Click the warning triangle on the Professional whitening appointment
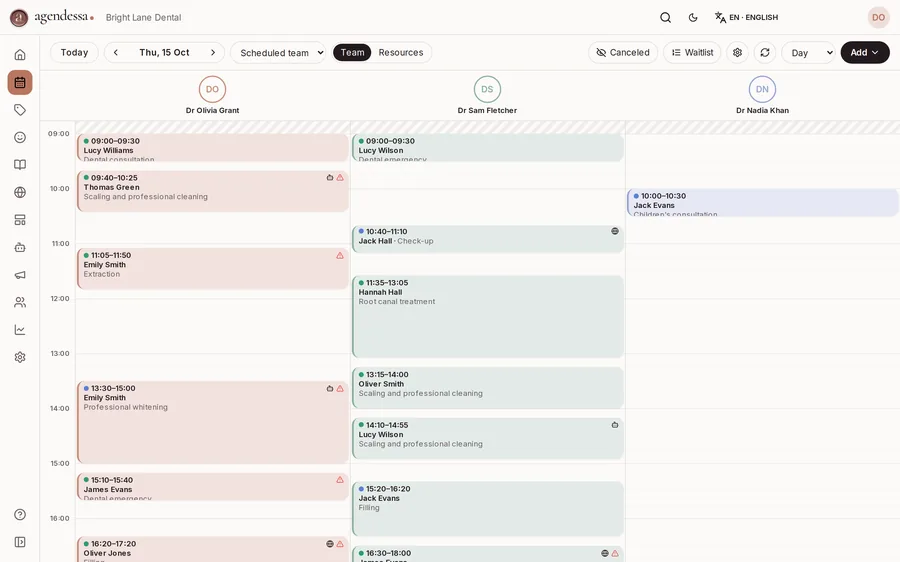900x562 pixels. pyautogui.click(x=340, y=389)
